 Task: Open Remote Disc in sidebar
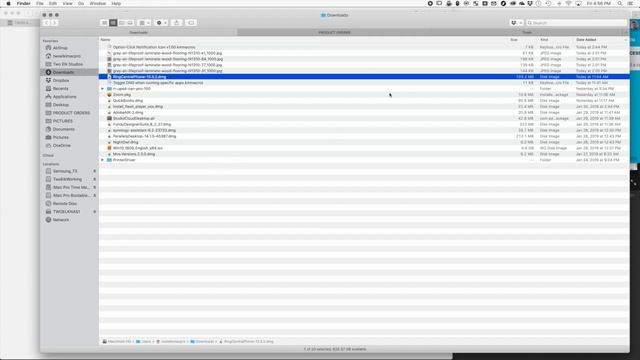(x=64, y=204)
